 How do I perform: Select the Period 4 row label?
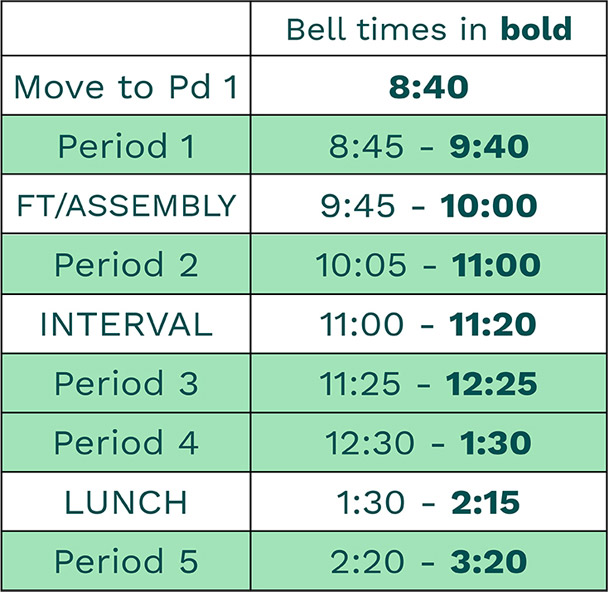(x=126, y=442)
